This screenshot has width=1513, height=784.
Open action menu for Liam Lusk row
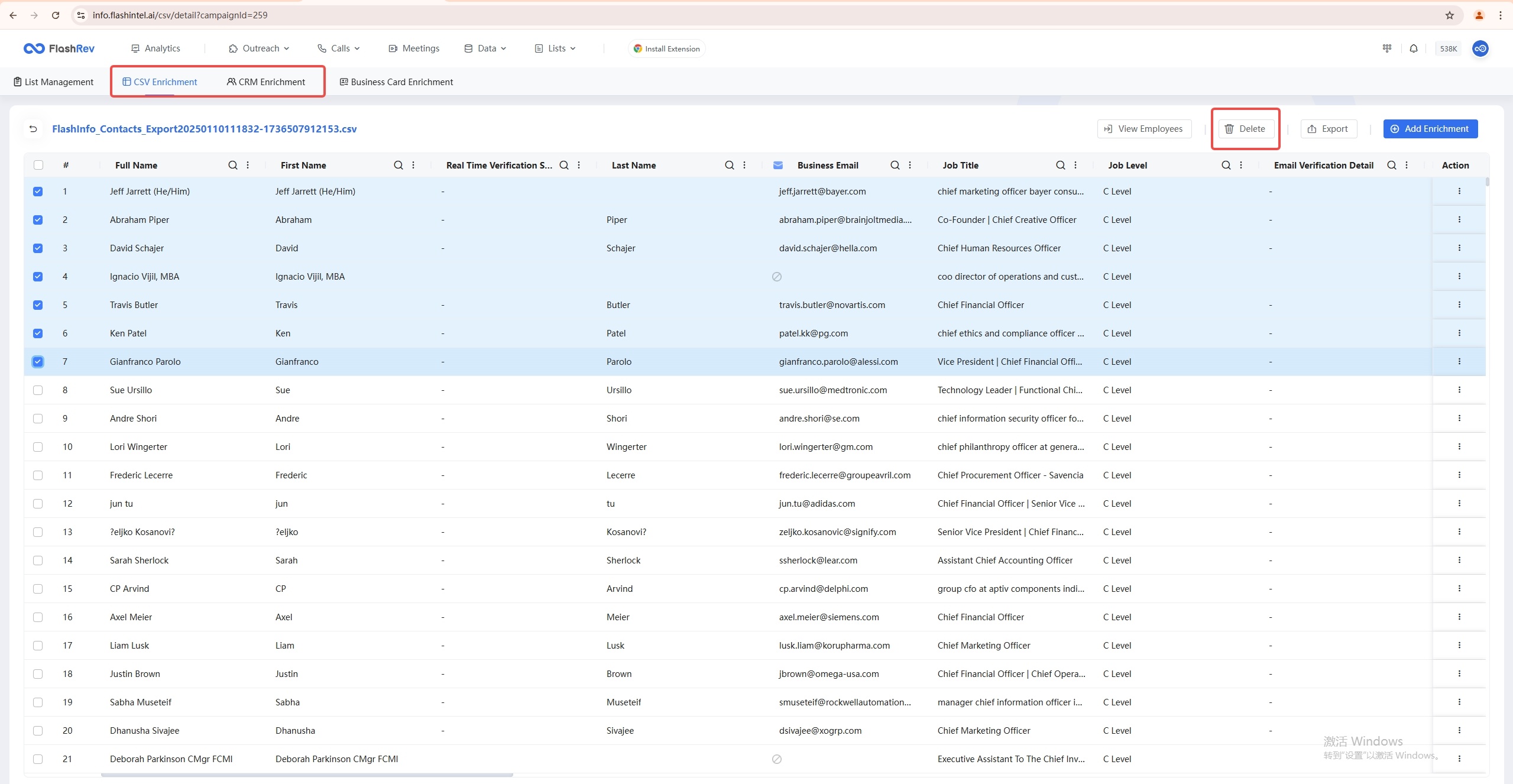[1459, 645]
